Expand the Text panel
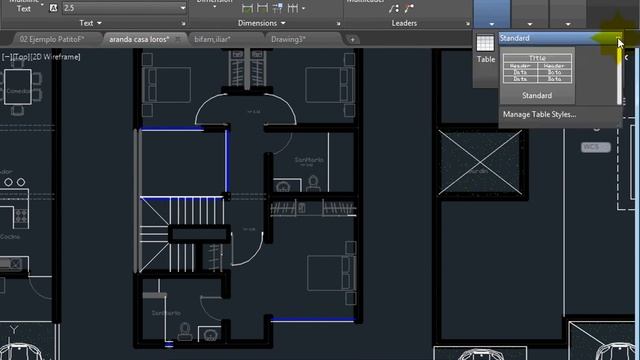 point(91,23)
